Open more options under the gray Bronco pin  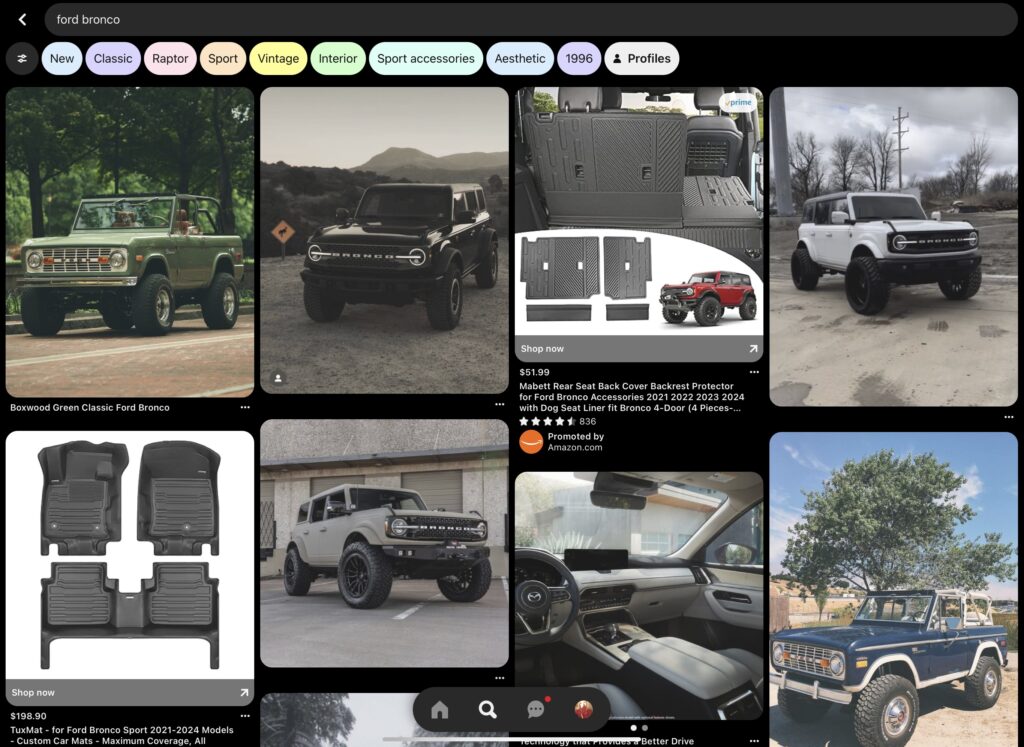tap(500, 678)
